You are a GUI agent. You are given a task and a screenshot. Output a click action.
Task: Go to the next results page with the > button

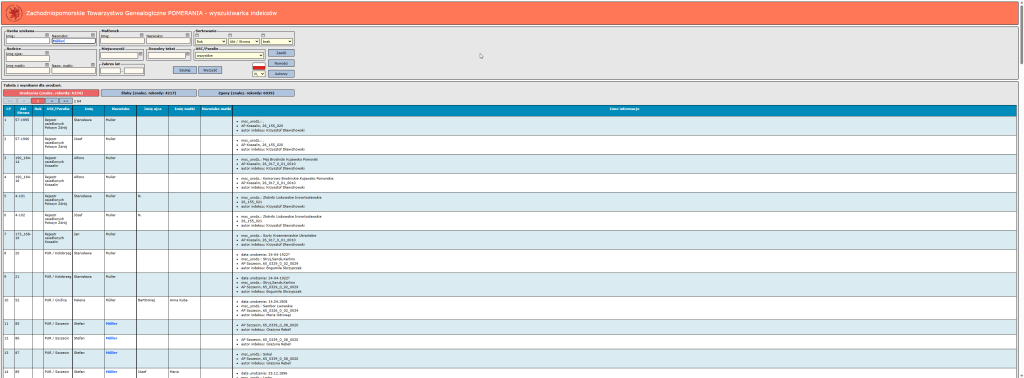[52, 101]
